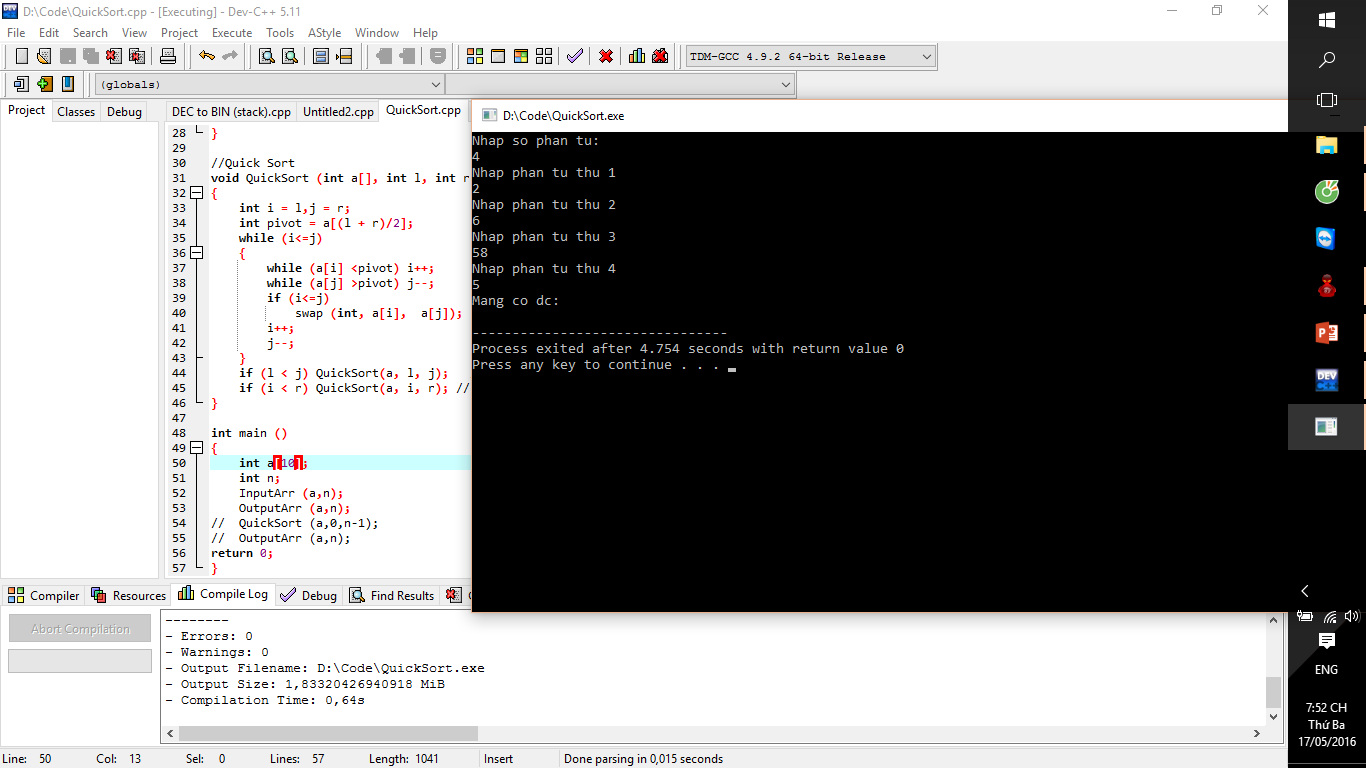Click the Profile analysis bar chart icon
Image resolution: width=1366 pixels, height=768 pixels.
(636, 56)
